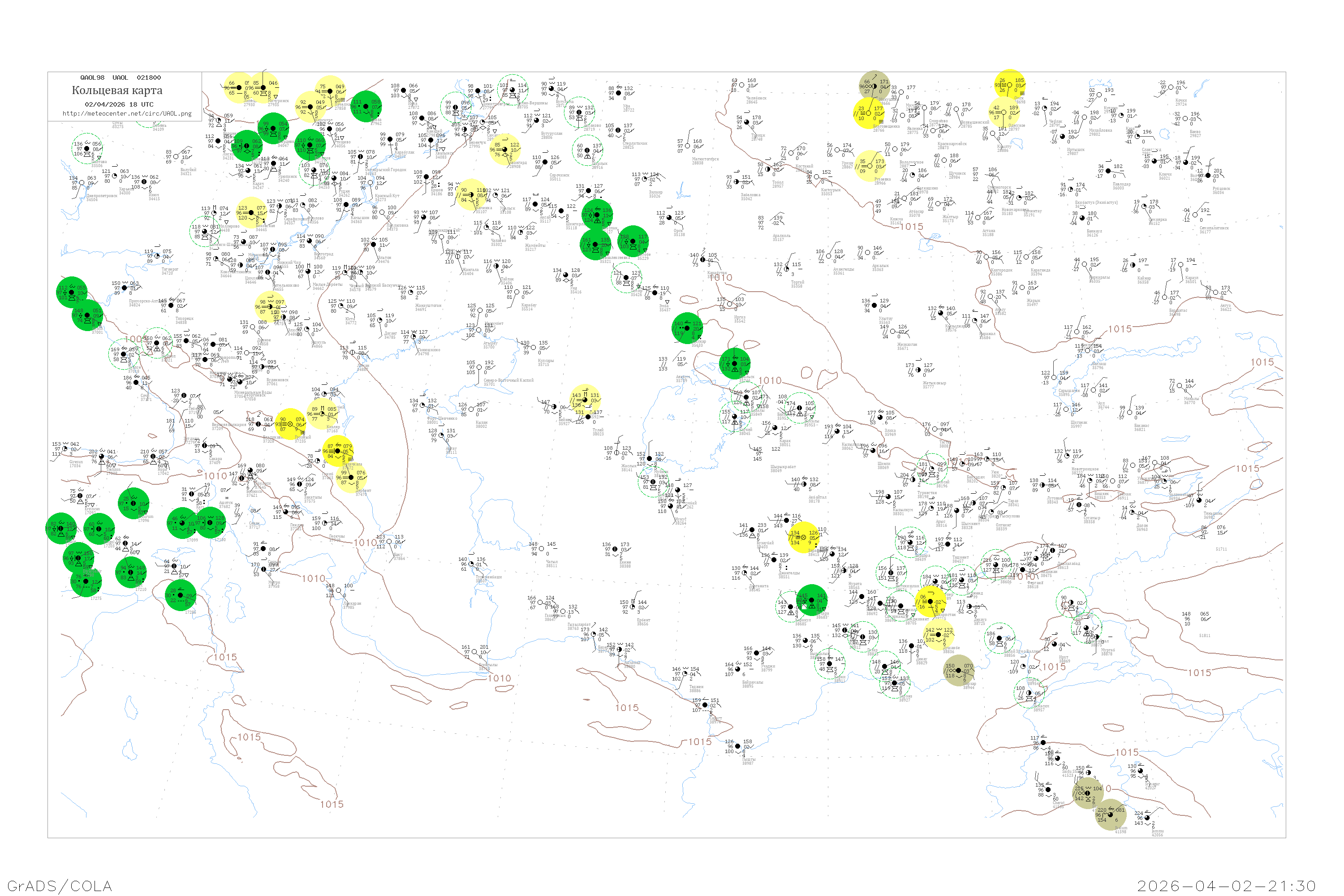Image resolution: width=1344 pixels, height=896 pixels.
Task: Select the pale yellow Душанбе 38836 station
Action: coord(939,634)
